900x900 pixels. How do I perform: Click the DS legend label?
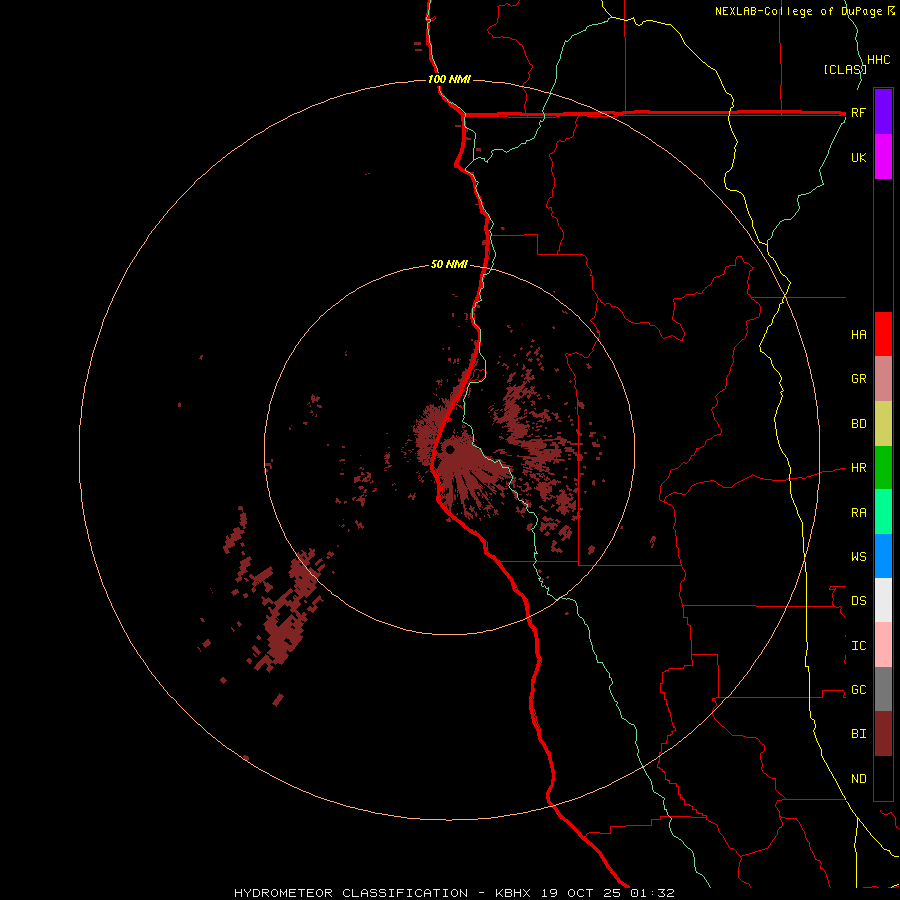point(858,601)
